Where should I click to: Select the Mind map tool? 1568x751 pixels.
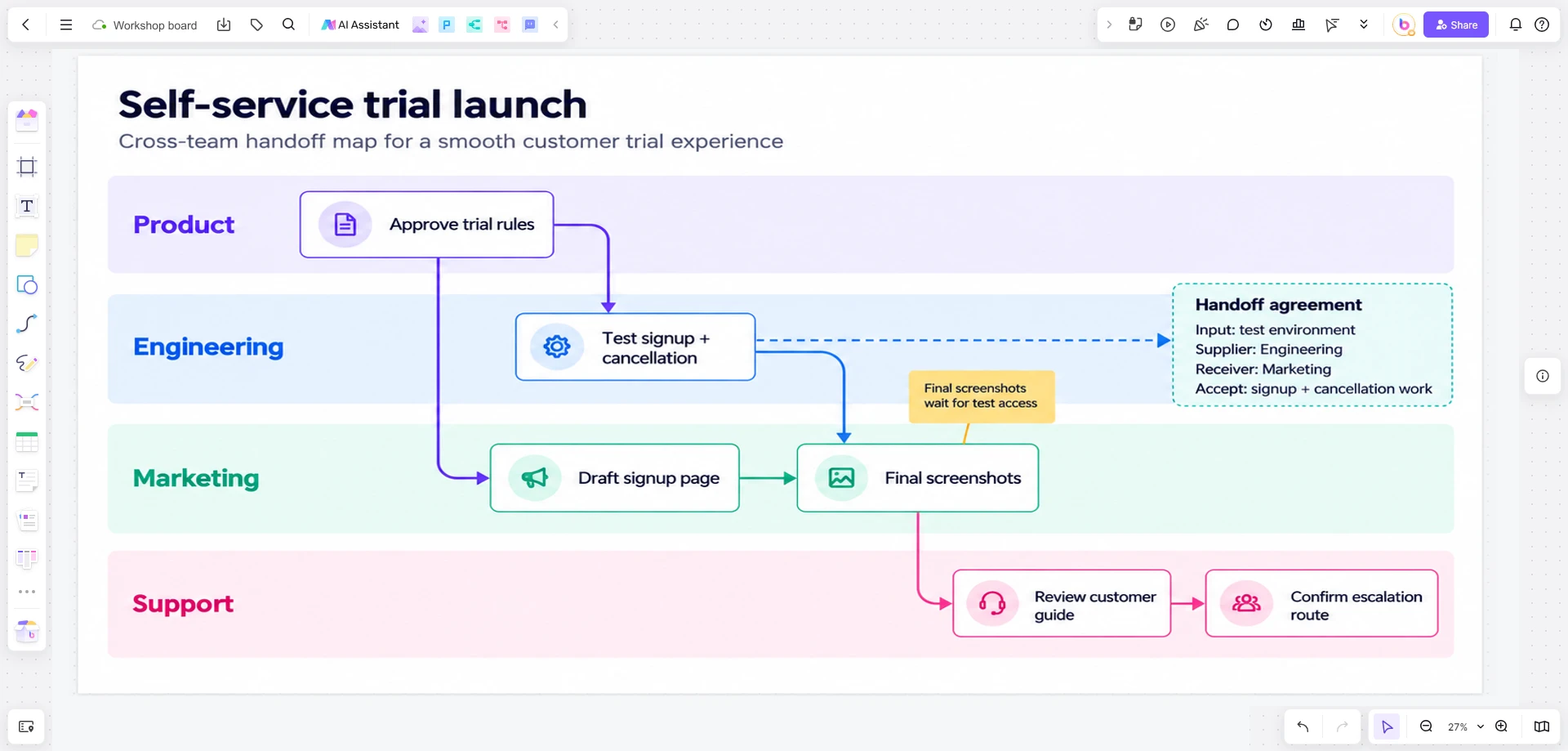27,402
